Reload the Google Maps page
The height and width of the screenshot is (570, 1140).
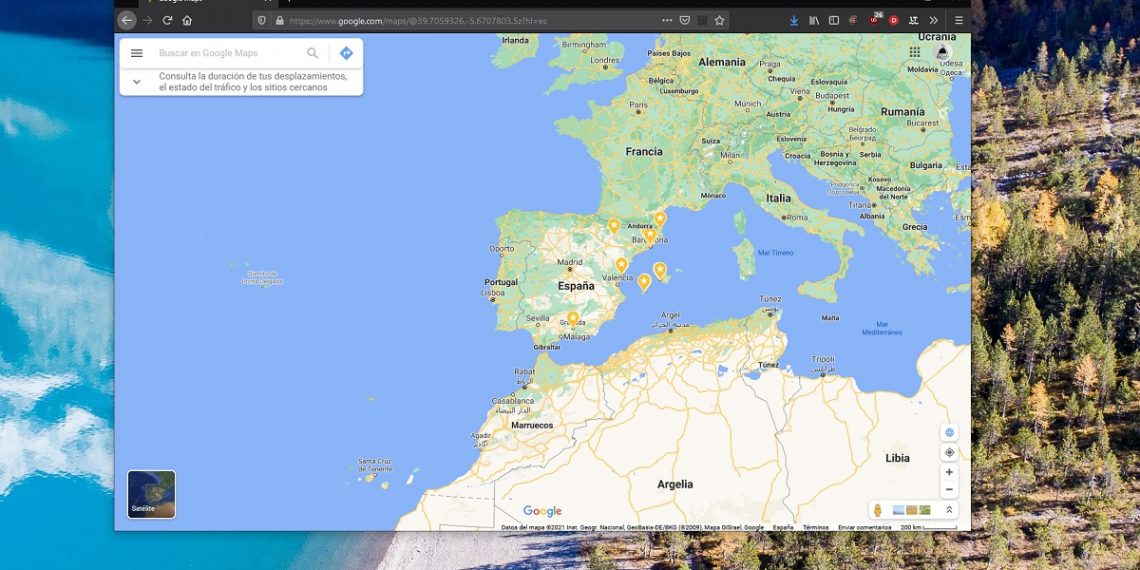(167, 20)
